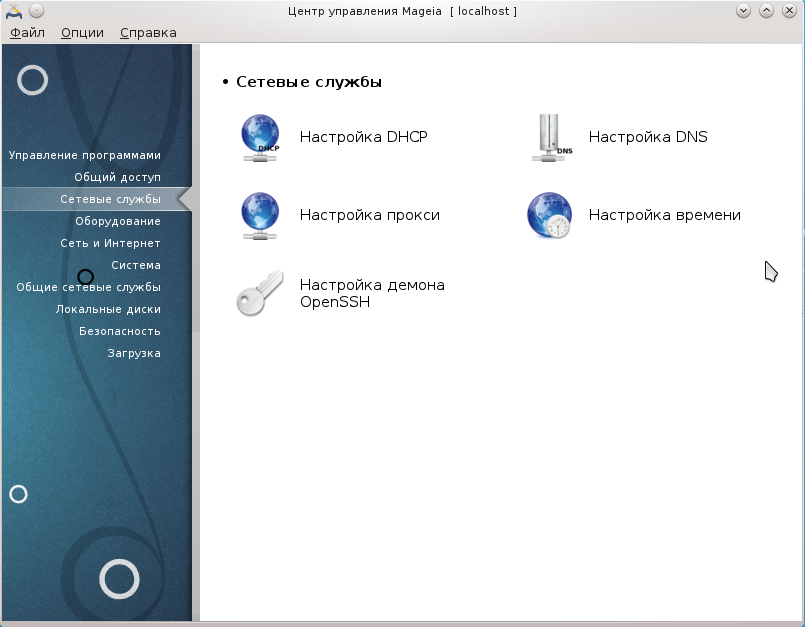
Task: Open the Файл menu
Action: (27, 32)
